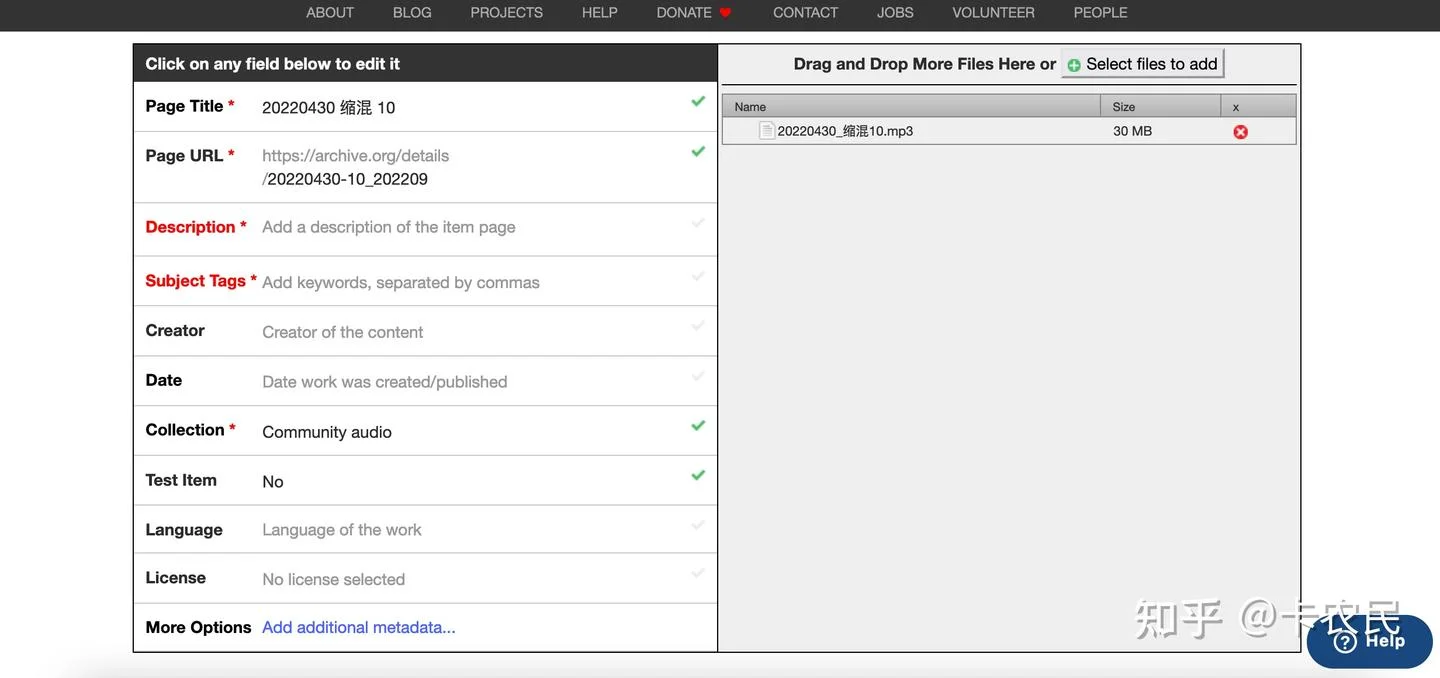This screenshot has width=1440, height=678.
Task: Open the BLOG menu item
Action: point(412,12)
